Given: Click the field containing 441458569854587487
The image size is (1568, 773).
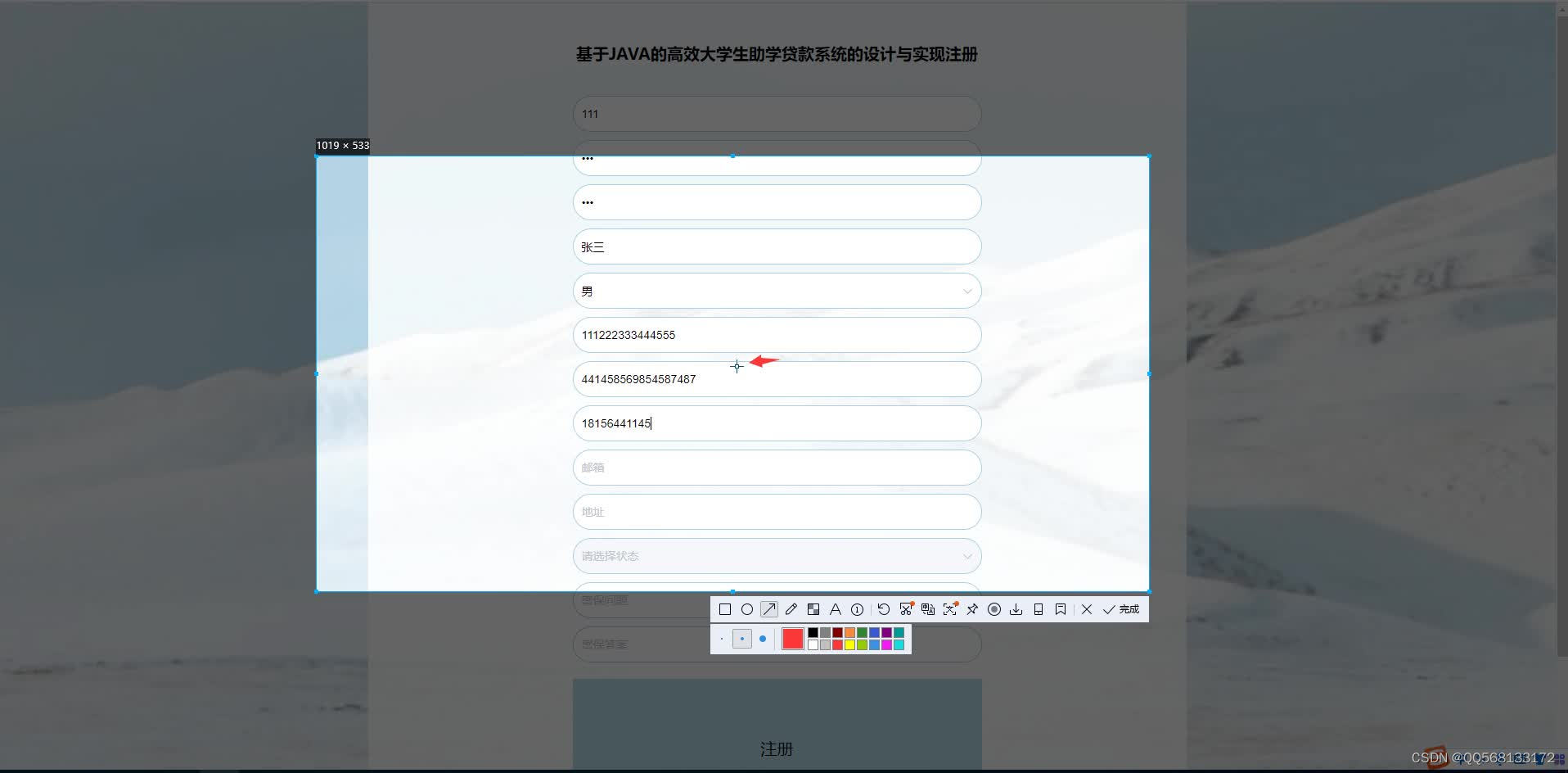Looking at the screenshot, I should click(x=777, y=379).
